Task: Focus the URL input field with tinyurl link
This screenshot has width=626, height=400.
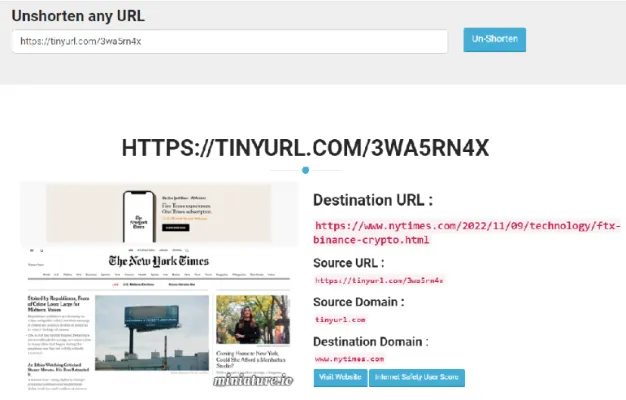Action: tap(230, 41)
